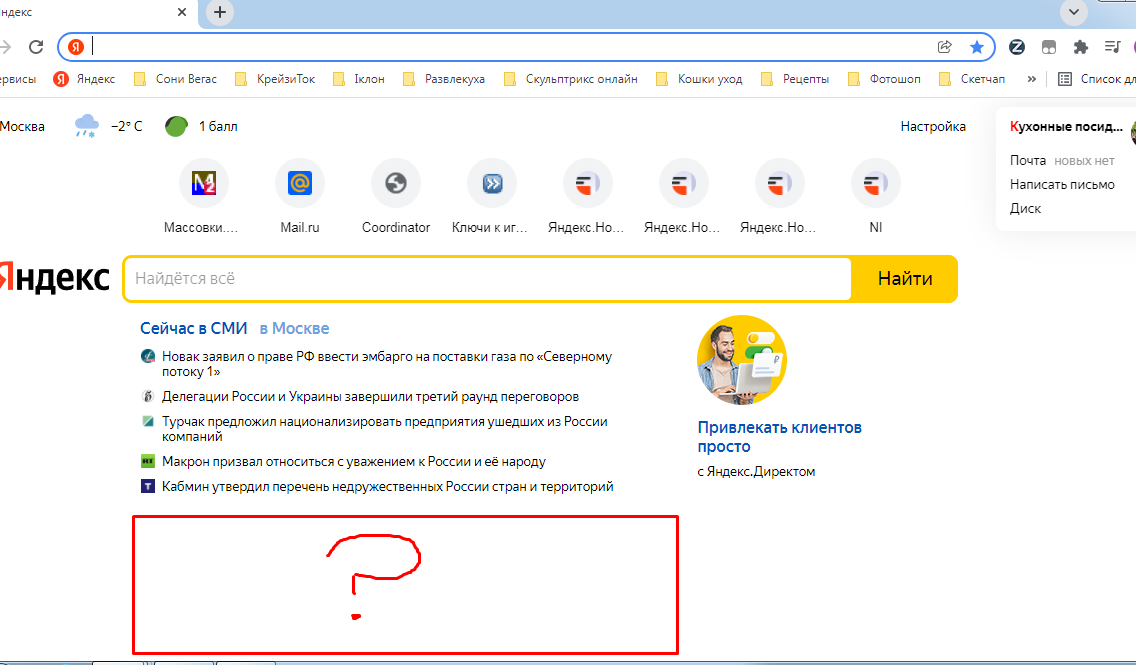Open Настройка settings link
This screenshot has width=1136, height=665.
click(x=933, y=126)
